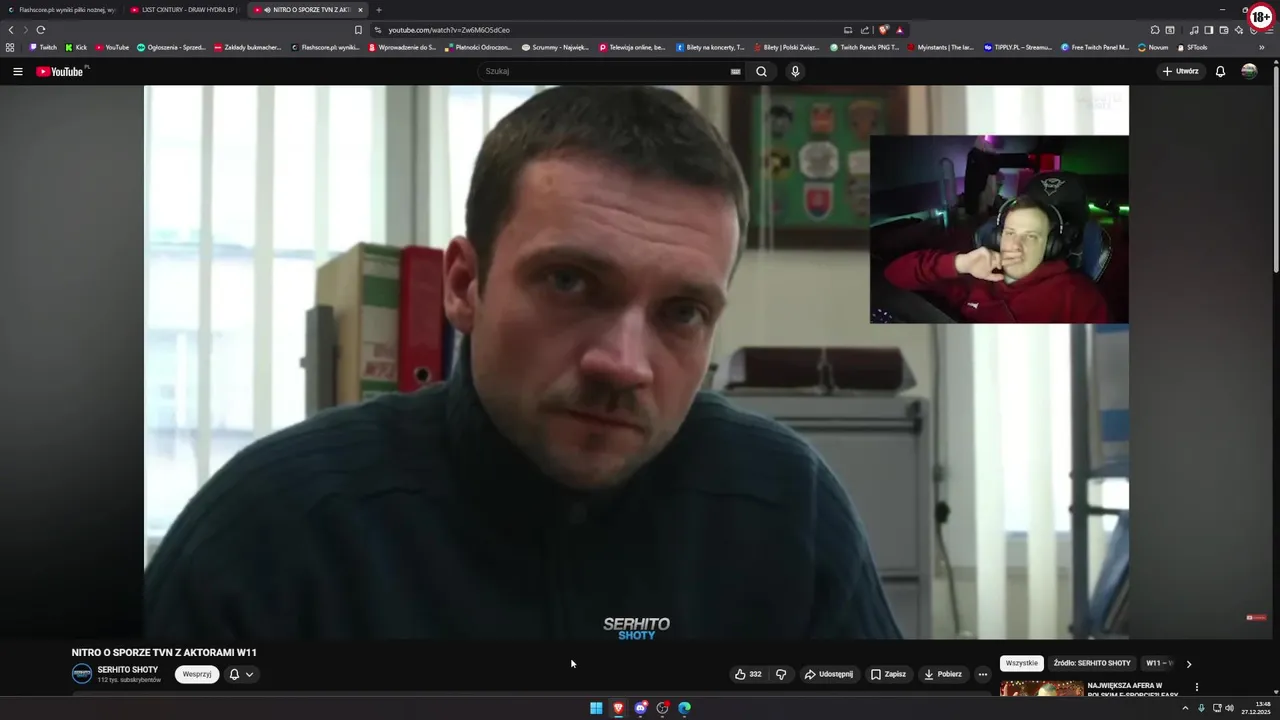Open Brave Wallet toolbar icon
Screen dimensions: 1280x720
click(1223, 30)
